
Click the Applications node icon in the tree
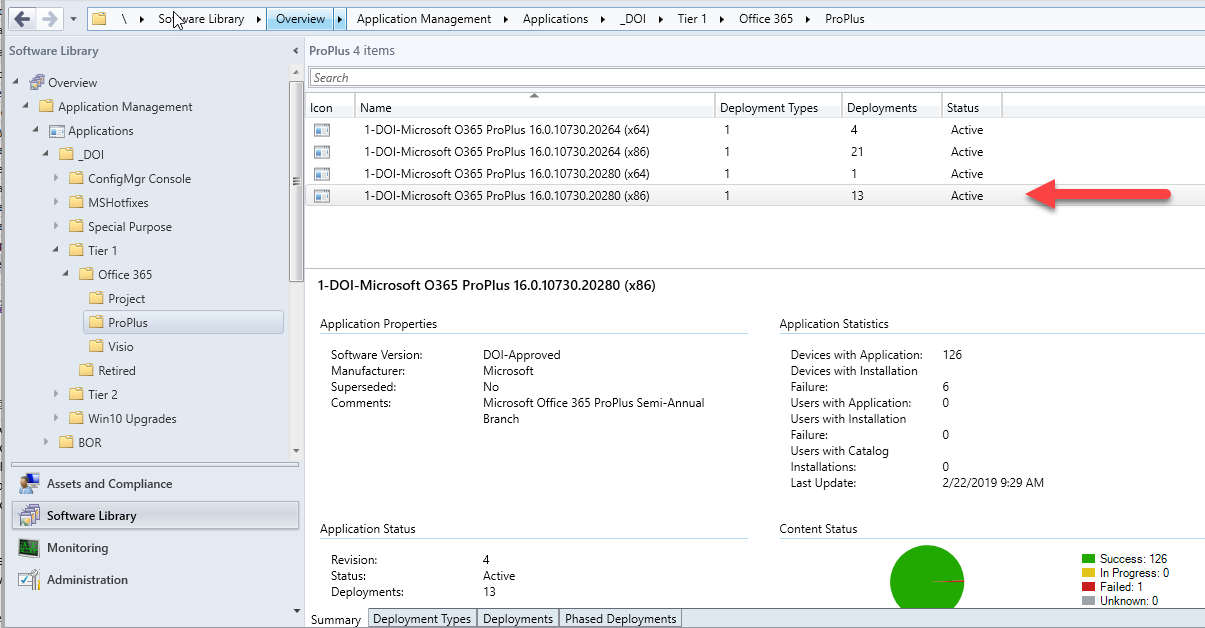pos(57,130)
